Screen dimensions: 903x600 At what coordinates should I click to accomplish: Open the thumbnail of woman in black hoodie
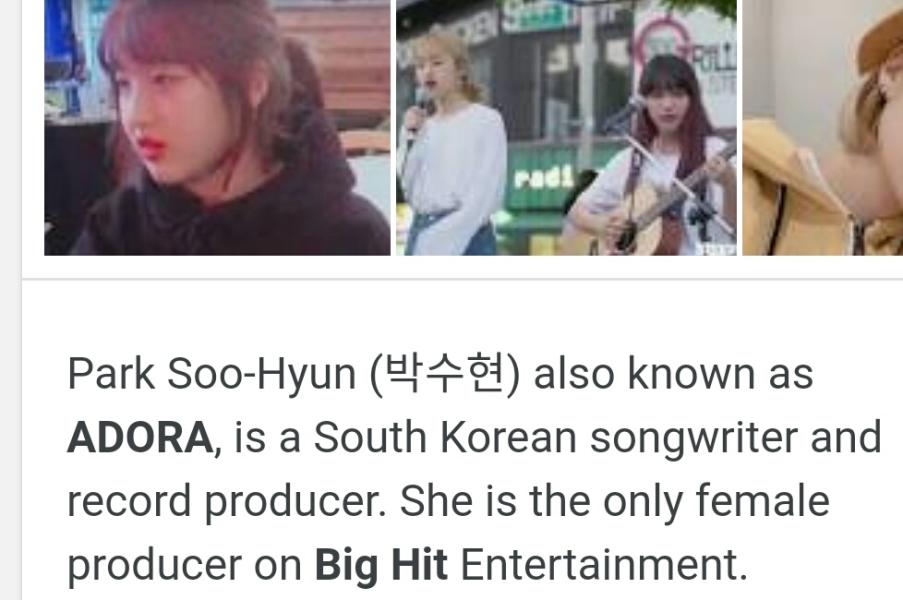(x=217, y=127)
